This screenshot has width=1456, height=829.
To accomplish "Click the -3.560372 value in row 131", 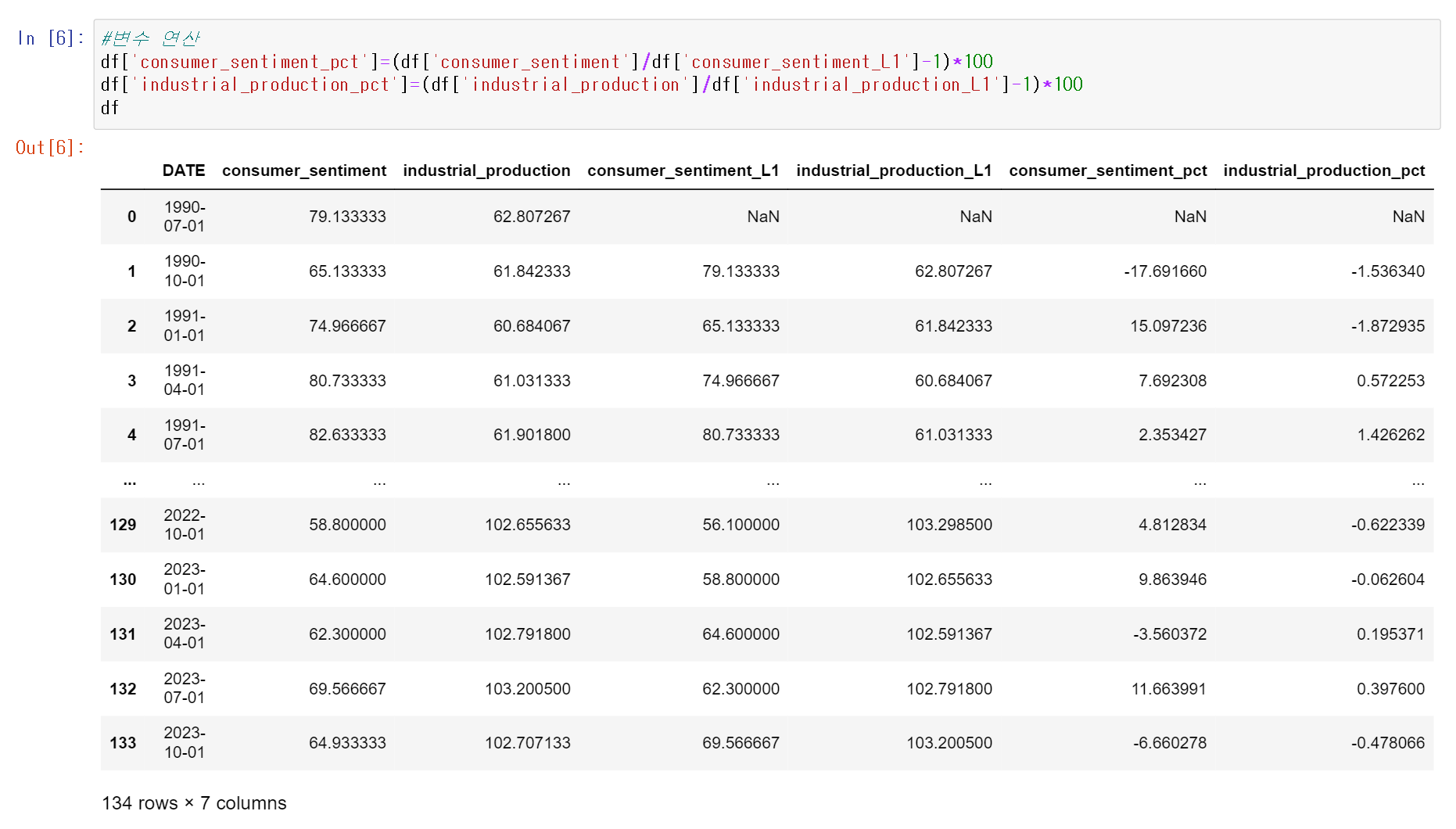I will pos(1170,634).
